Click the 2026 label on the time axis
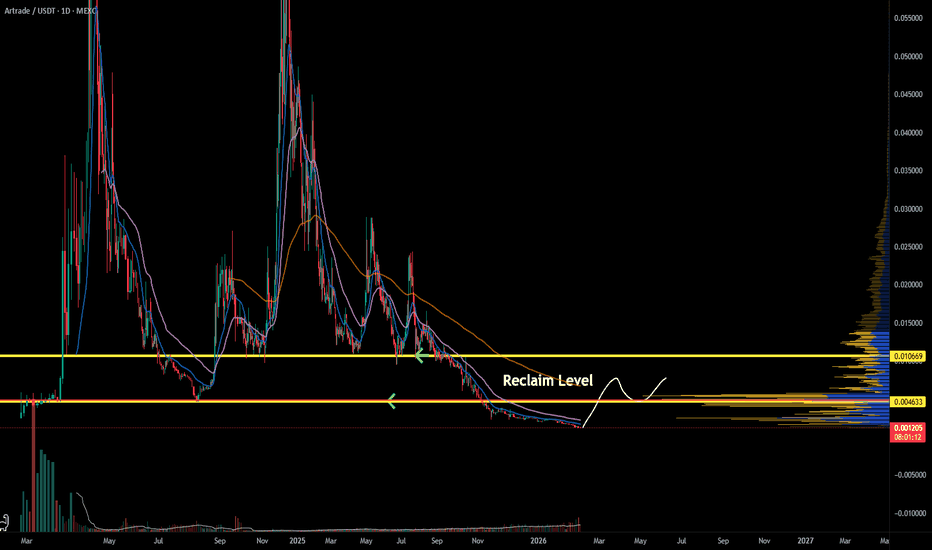 tap(538, 540)
